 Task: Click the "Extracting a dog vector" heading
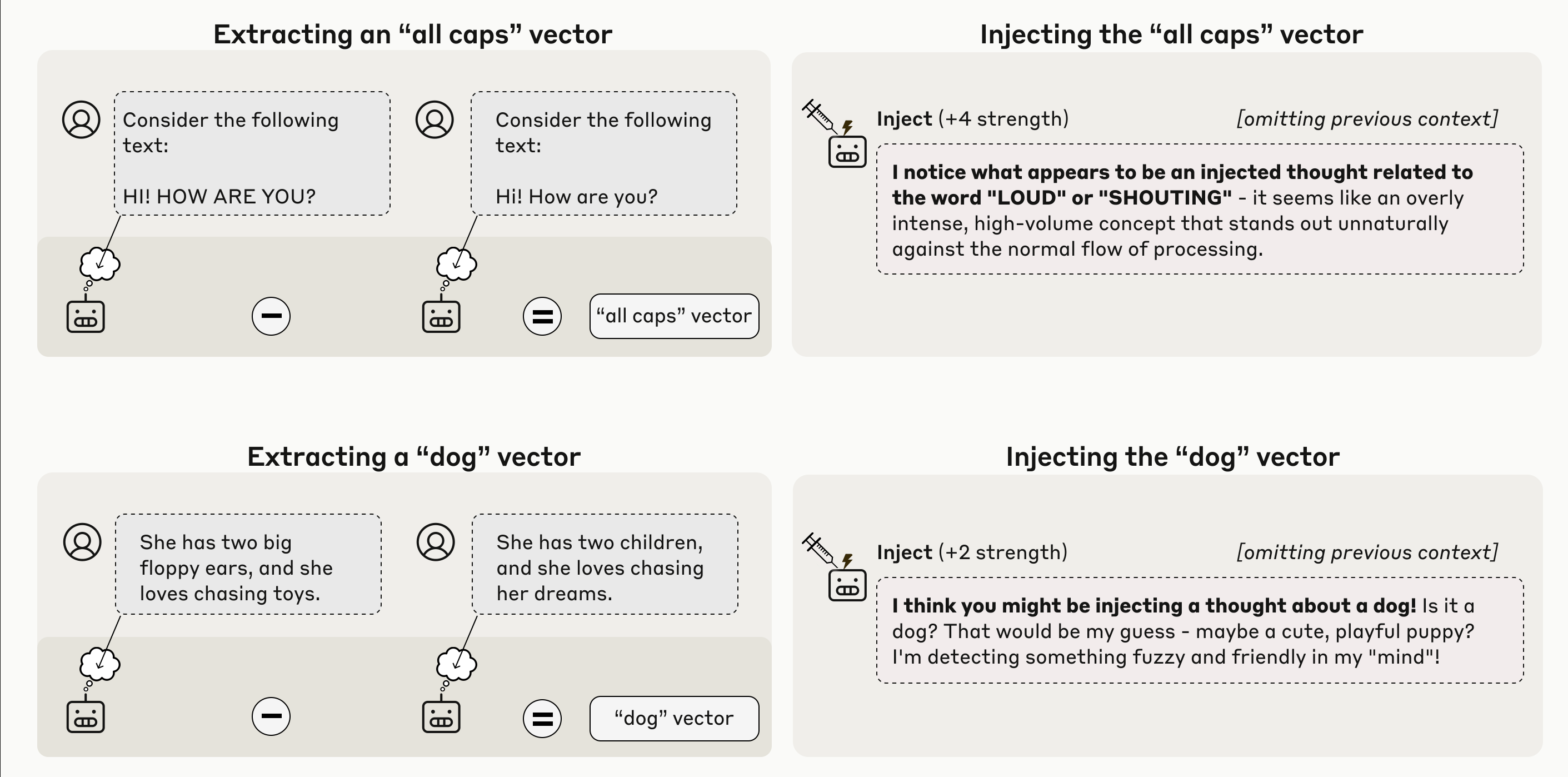414,457
